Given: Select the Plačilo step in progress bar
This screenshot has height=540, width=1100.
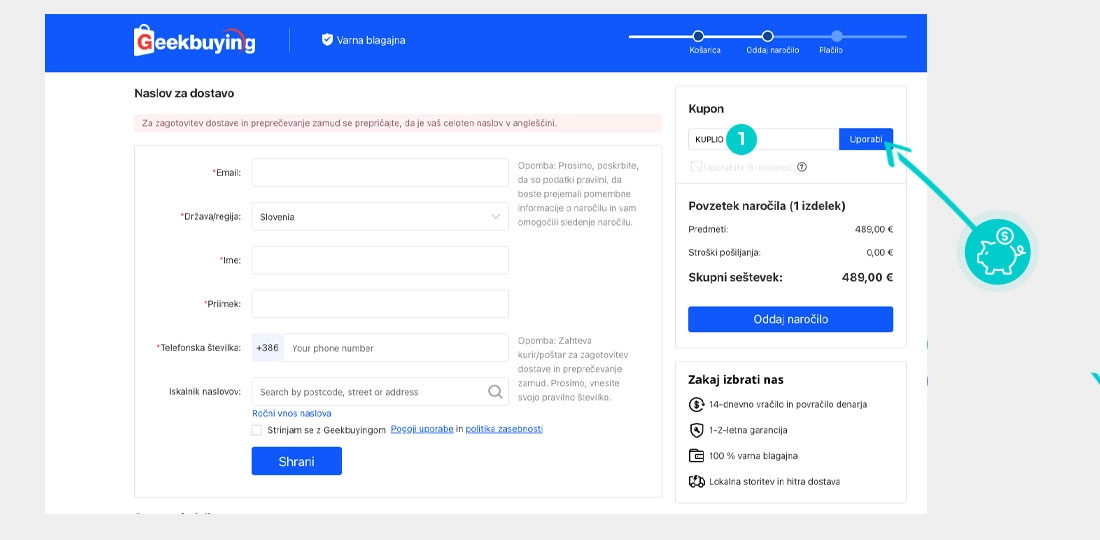Looking at the screenshot, I should click(836, 36).
